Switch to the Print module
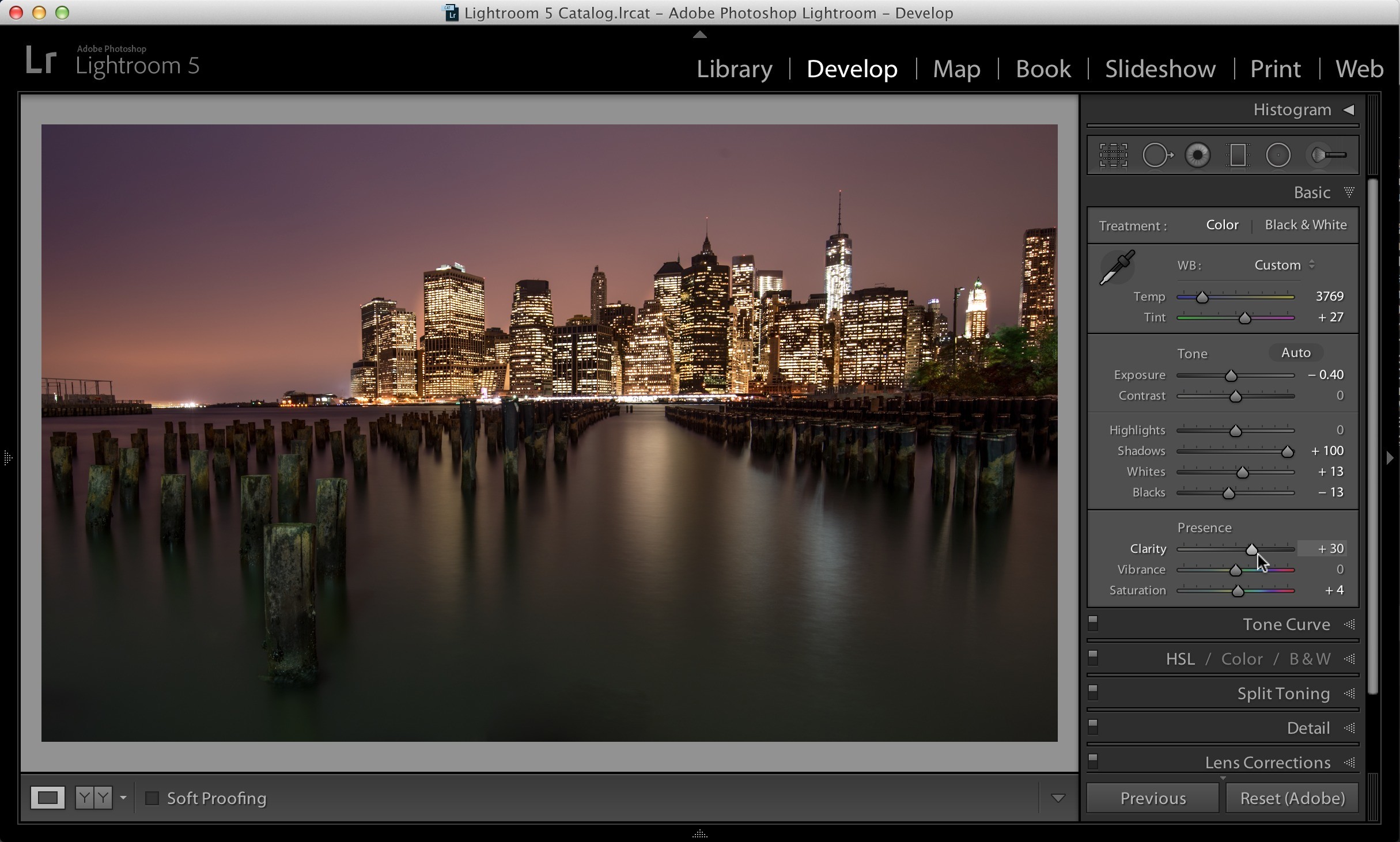1400x842 pixels. [1276, 69]
